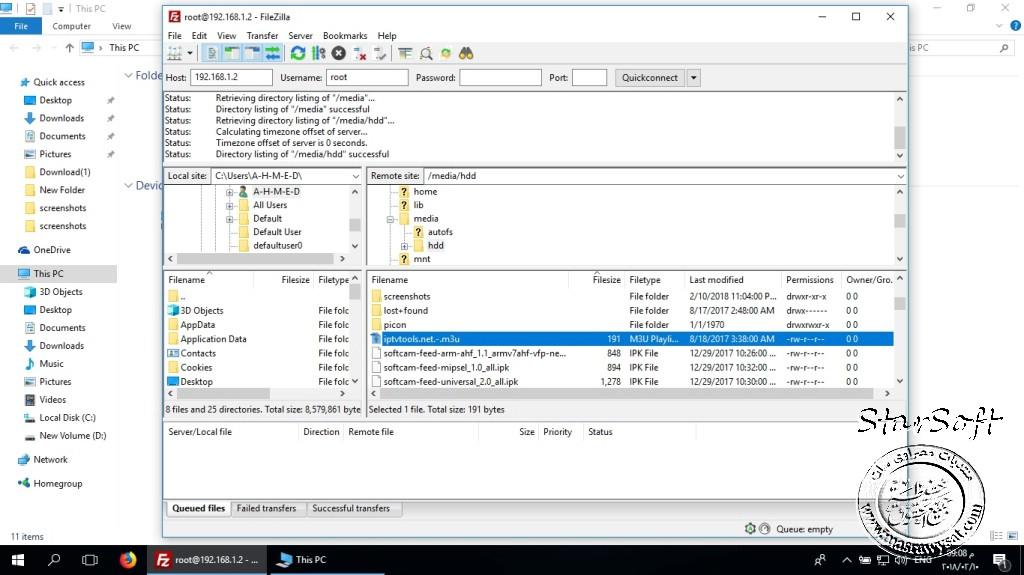This screenshot has width=1024, height=575.
Task: Select screenshots folder in remote file list
Action: point(406,296)
